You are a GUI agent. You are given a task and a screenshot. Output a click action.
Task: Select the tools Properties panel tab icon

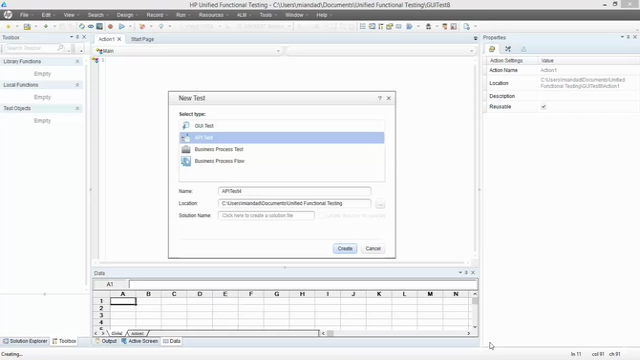tap(508, 49)
